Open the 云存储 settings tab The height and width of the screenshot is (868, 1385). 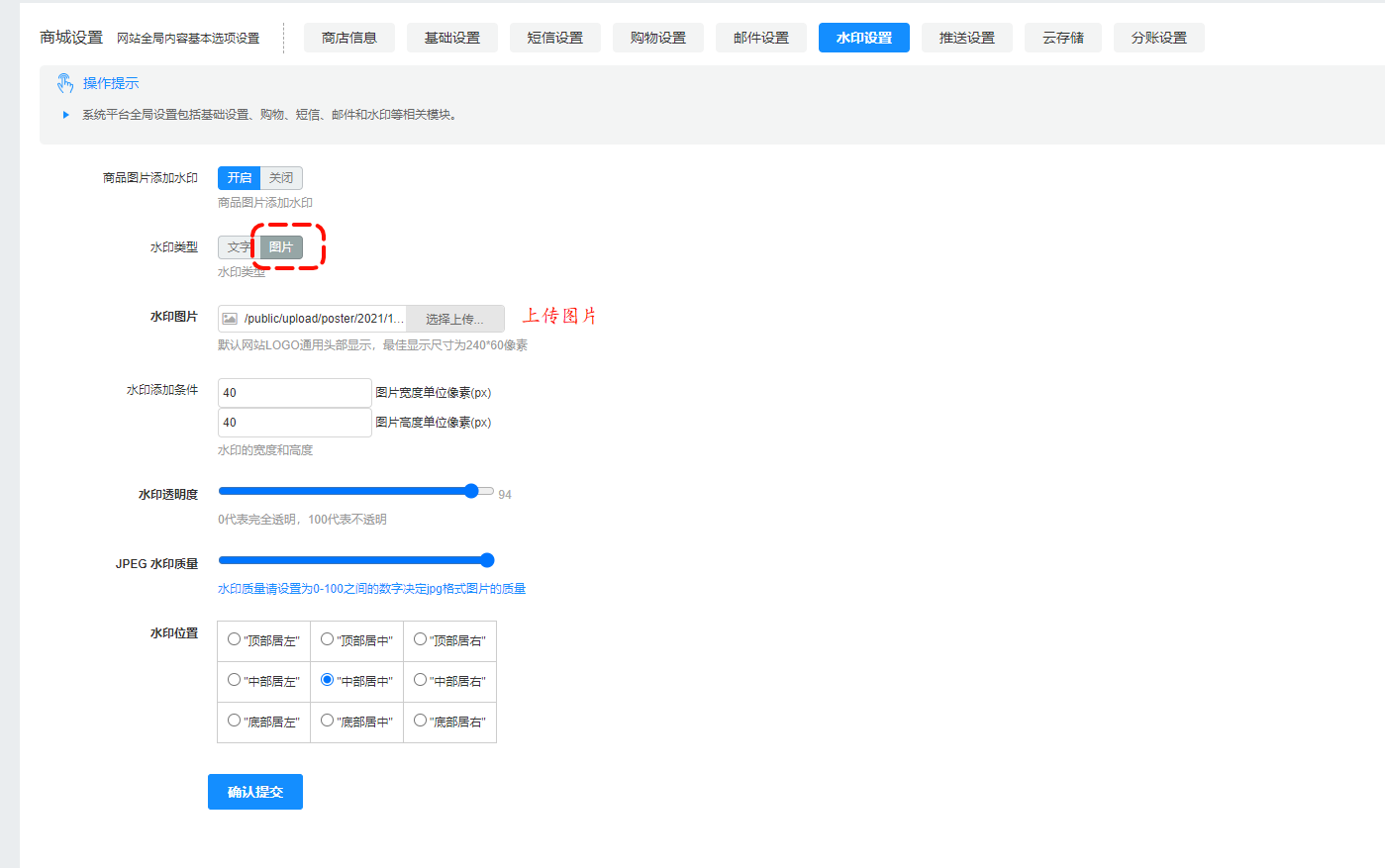(x=1062, y=37)
